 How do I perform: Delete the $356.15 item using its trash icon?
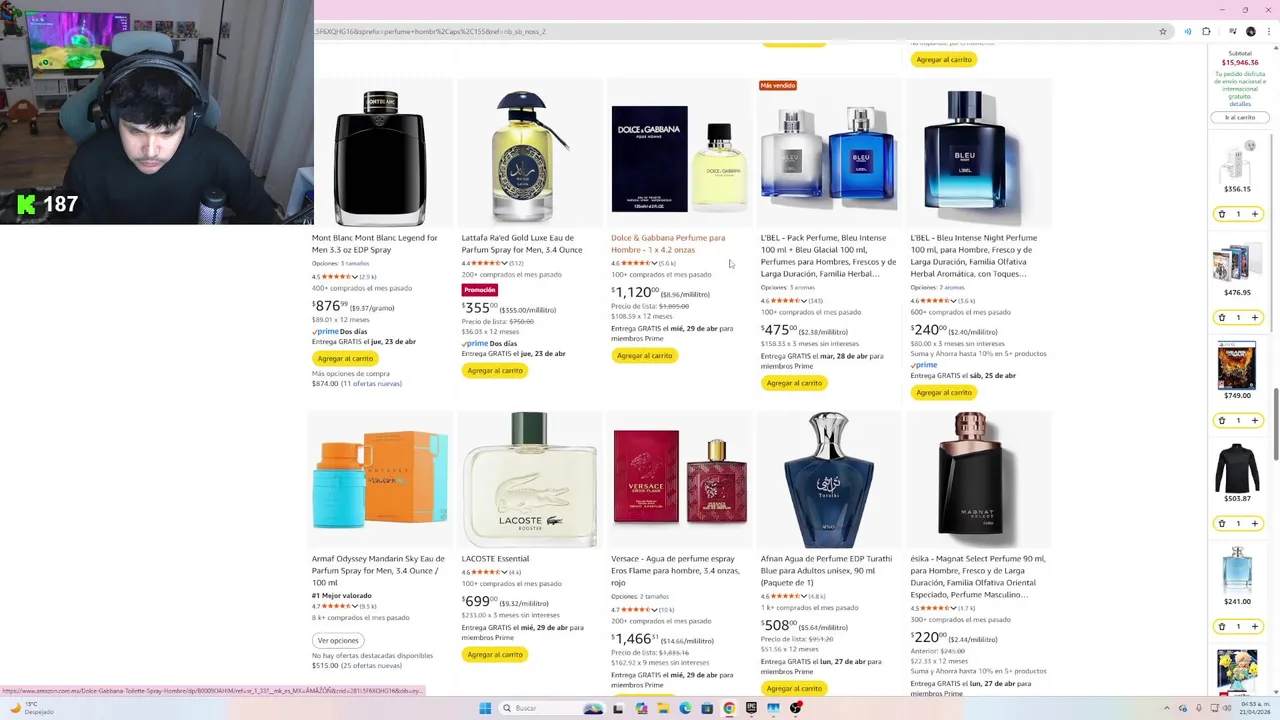click(x=1221, y=214)
